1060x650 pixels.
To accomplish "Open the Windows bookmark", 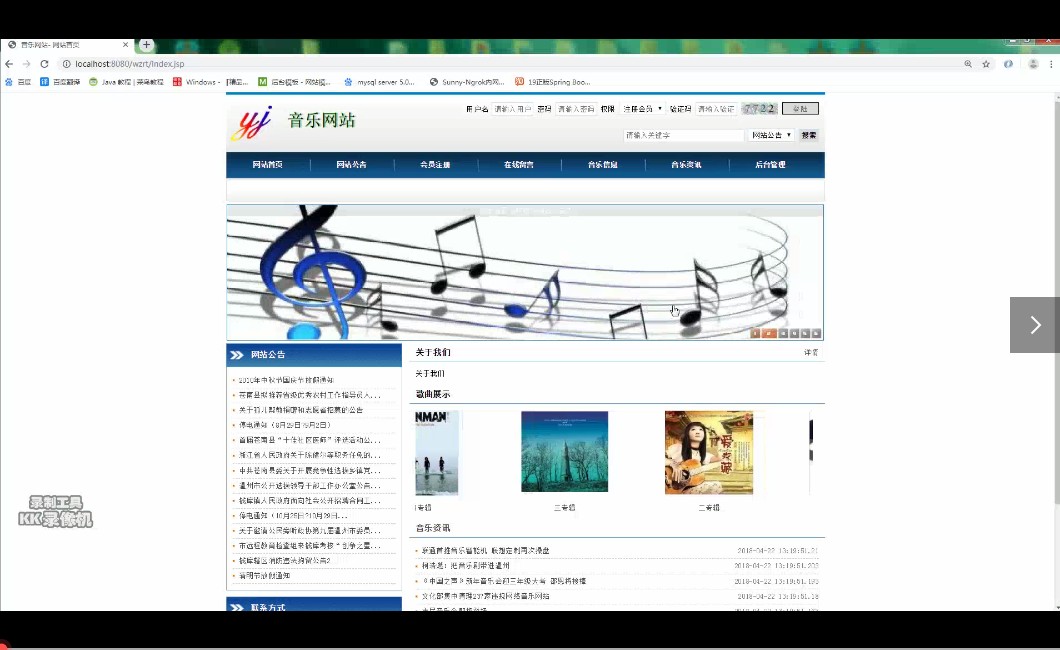I will [210, 82].
